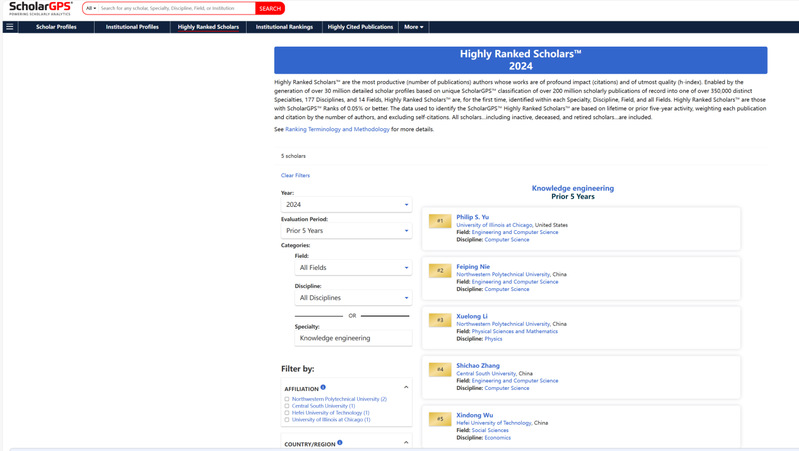
Task: Open the Year 2024 dropdown
Action: [x=347, y=204]
